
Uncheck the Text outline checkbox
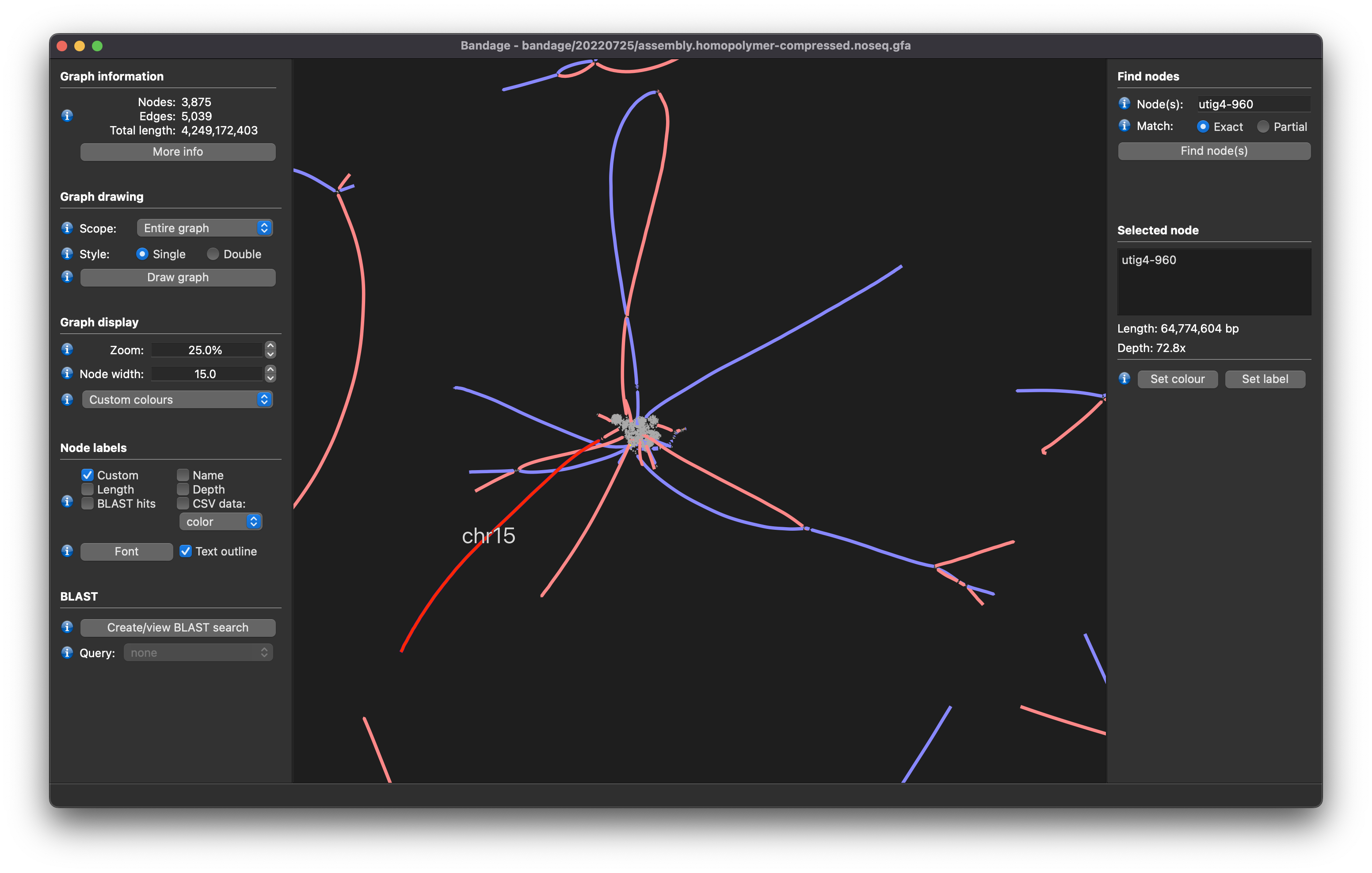[186, 551]
